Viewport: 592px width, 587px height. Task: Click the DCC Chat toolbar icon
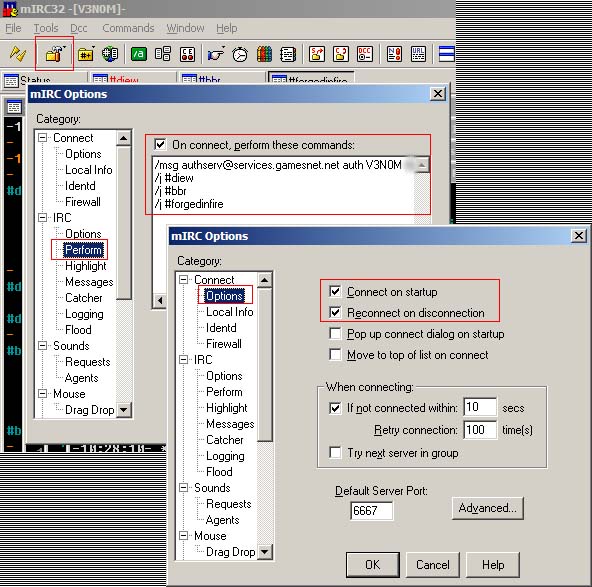pyautogui.click(x=341, y=54)
